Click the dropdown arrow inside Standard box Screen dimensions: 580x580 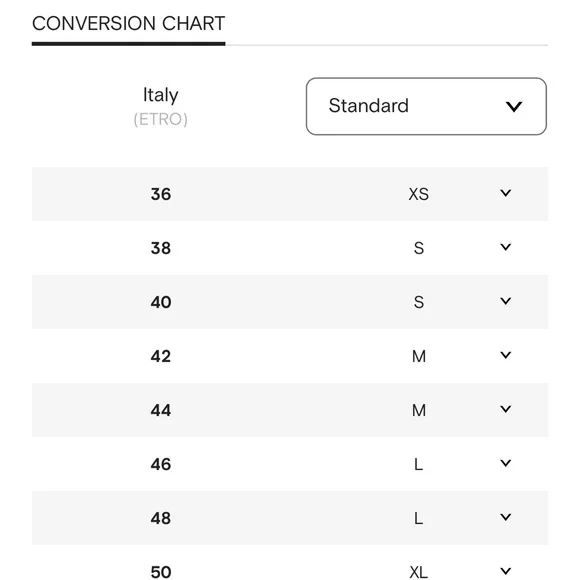(514, 107)
